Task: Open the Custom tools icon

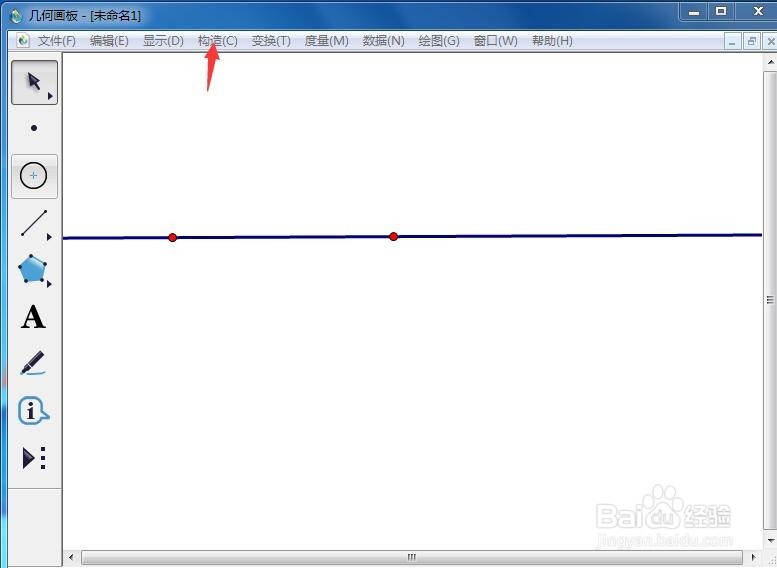Action: (x=34, y=457)
